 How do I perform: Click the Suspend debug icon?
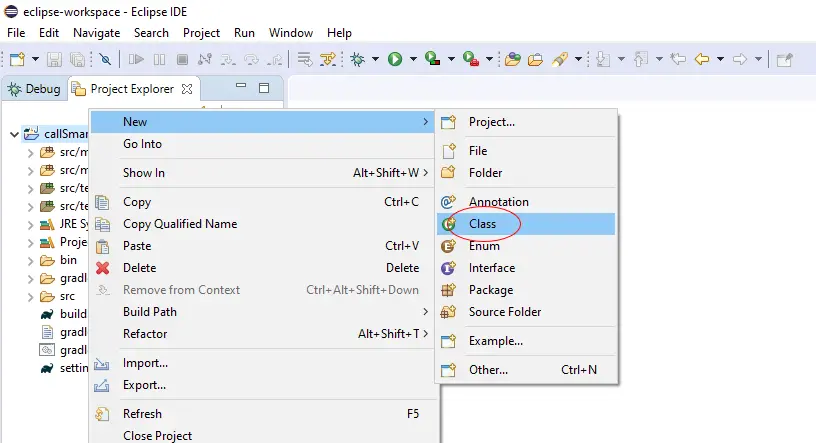point(159,59)
